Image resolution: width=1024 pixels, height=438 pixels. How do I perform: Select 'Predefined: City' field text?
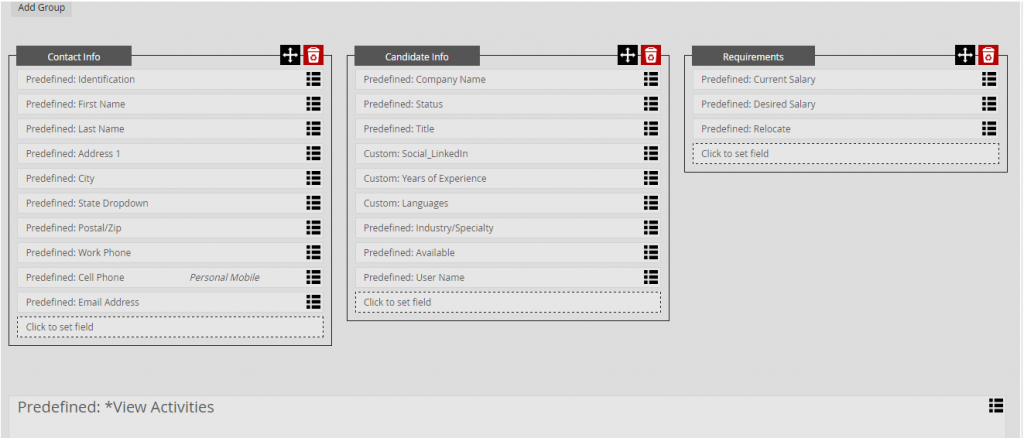pyautogui.click(x=60, y=178)
